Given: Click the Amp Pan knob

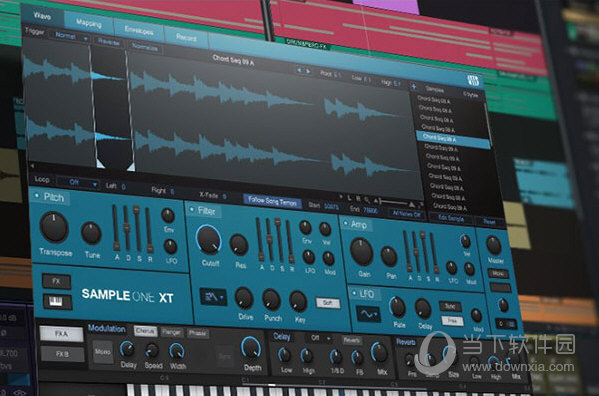Looking at the screenshot, I should click(x=389, y=257).
